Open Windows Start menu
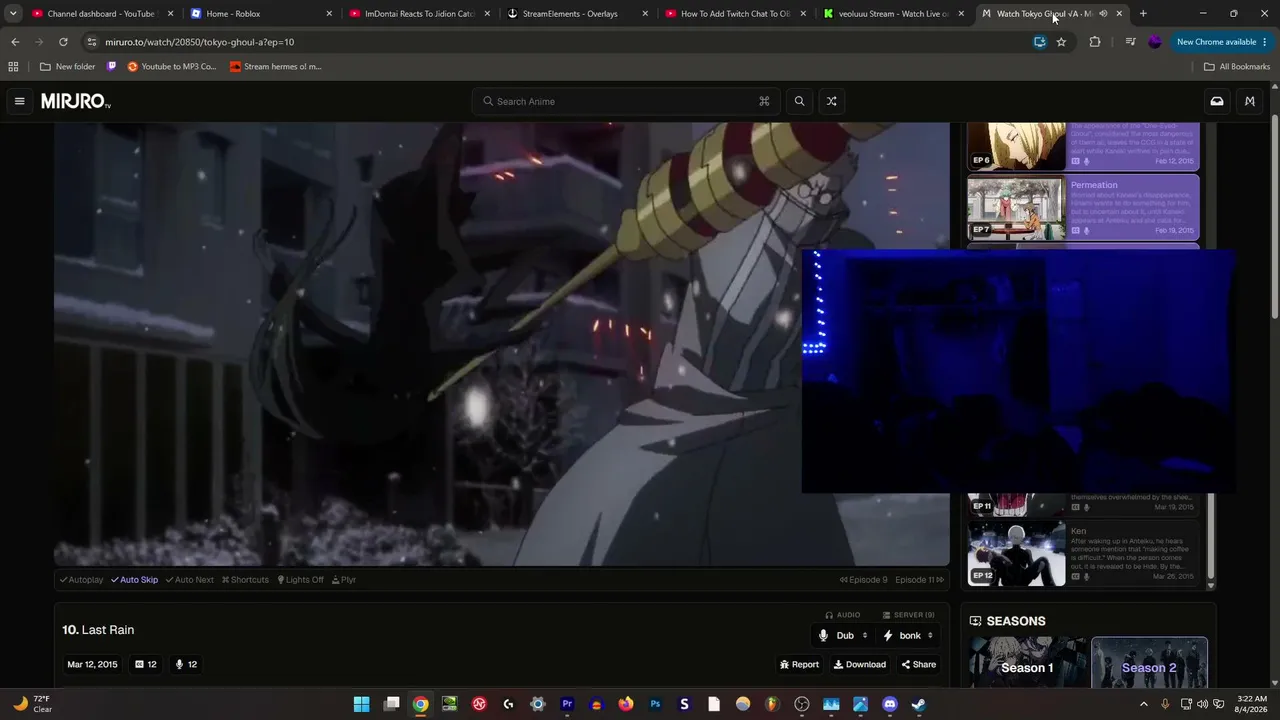Image resolution: width=1280 pixels, height=720 pixels. 361,704
